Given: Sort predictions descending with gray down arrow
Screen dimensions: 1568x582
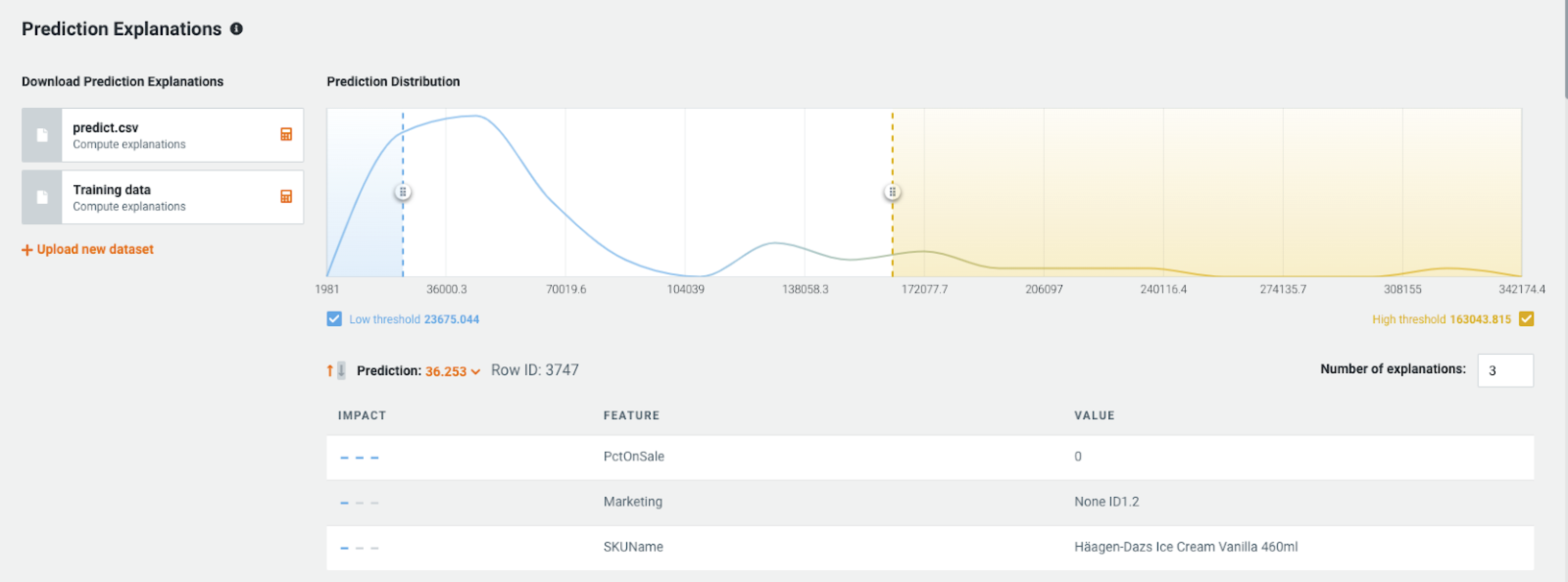Looking at the screenshot, I should pyautogui.click(x=342, y=370).
